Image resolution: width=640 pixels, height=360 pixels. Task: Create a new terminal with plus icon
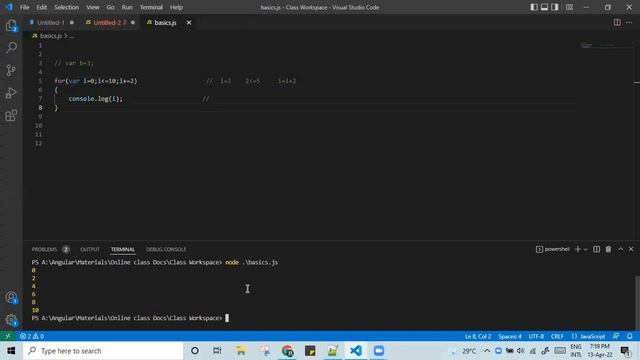[578, 249]
